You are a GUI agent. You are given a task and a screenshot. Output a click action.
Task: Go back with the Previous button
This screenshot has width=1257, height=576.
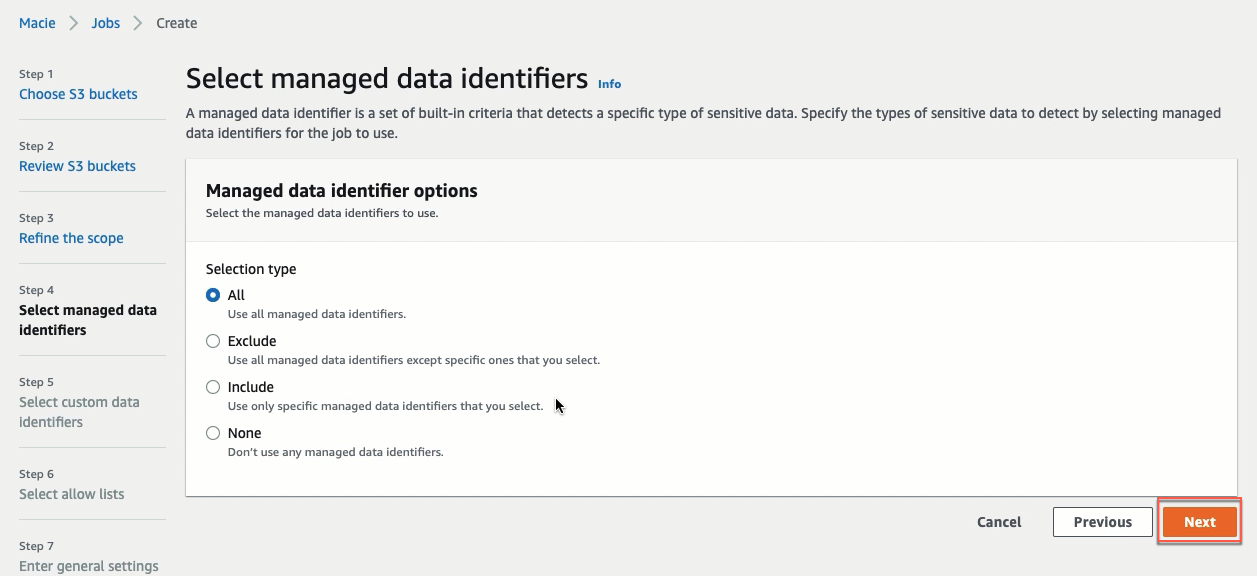click(x=1102, y=522)
